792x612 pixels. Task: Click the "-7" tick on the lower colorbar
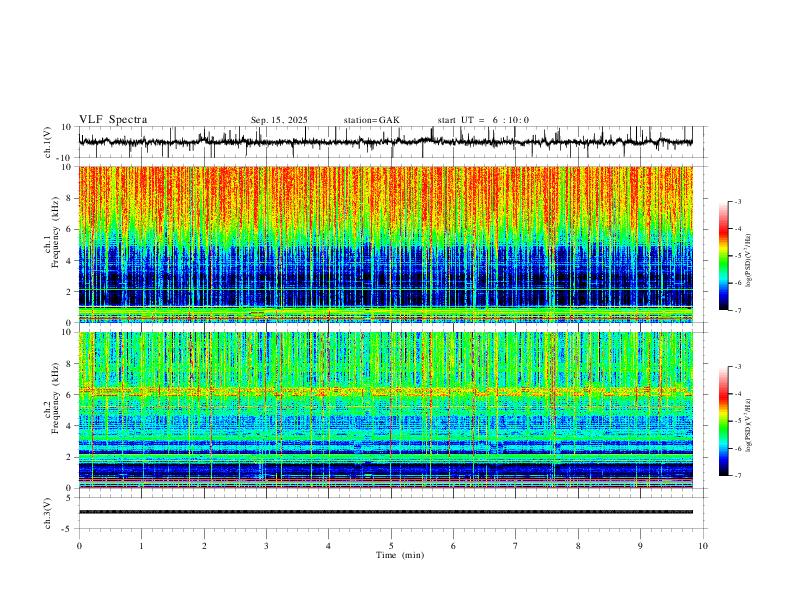coord(737,475)
